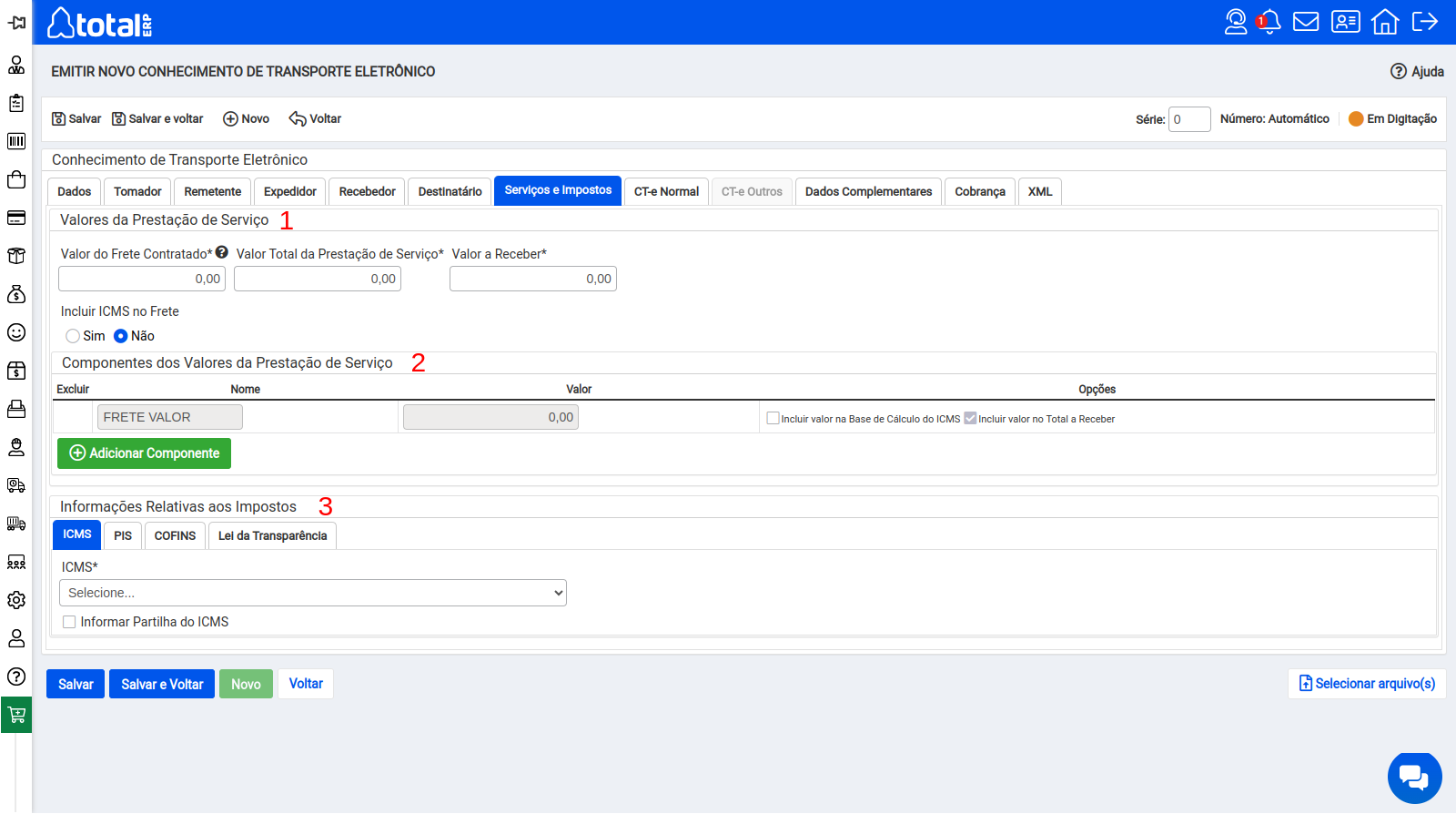Image resolution: width=1456 pixels, height=814 pixels.
Task: Open the loaded freight truck sidebar icon
Action: click(16, 524)
